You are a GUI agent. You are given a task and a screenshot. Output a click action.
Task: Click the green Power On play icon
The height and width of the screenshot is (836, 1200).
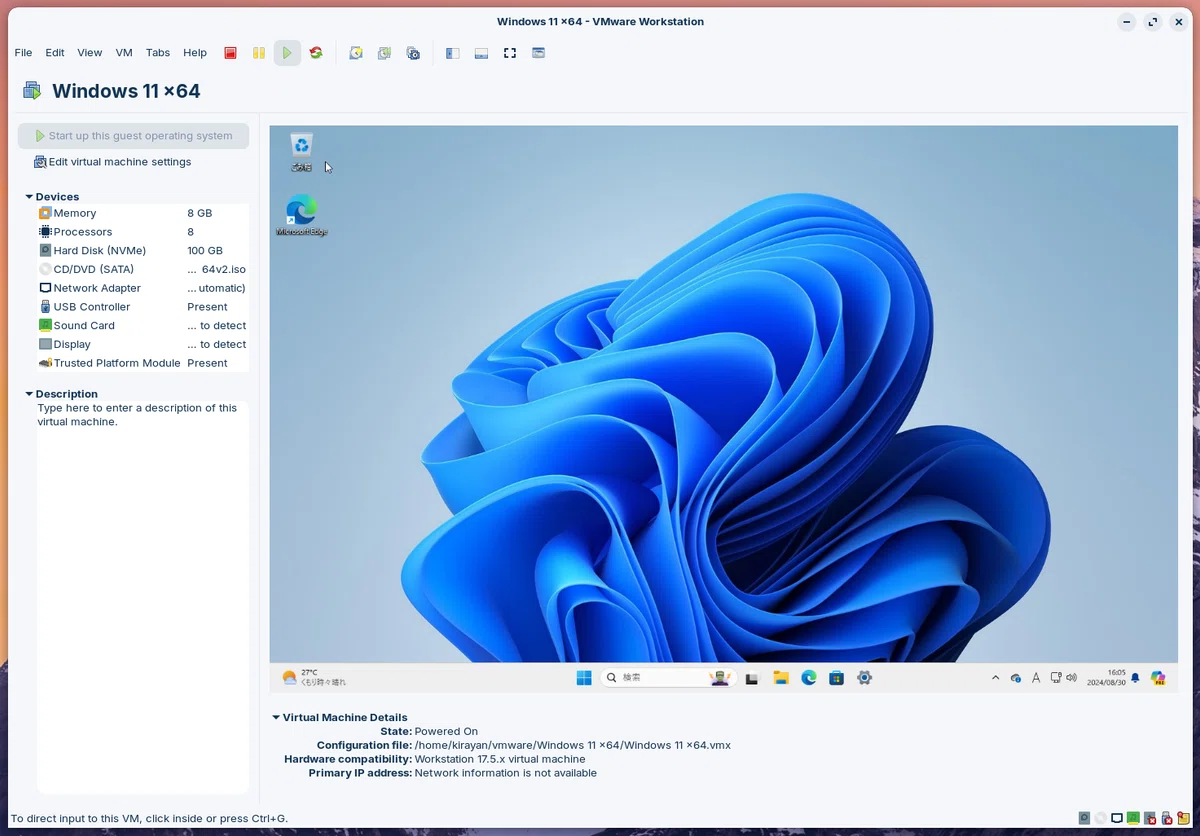(x=287, y=53)
